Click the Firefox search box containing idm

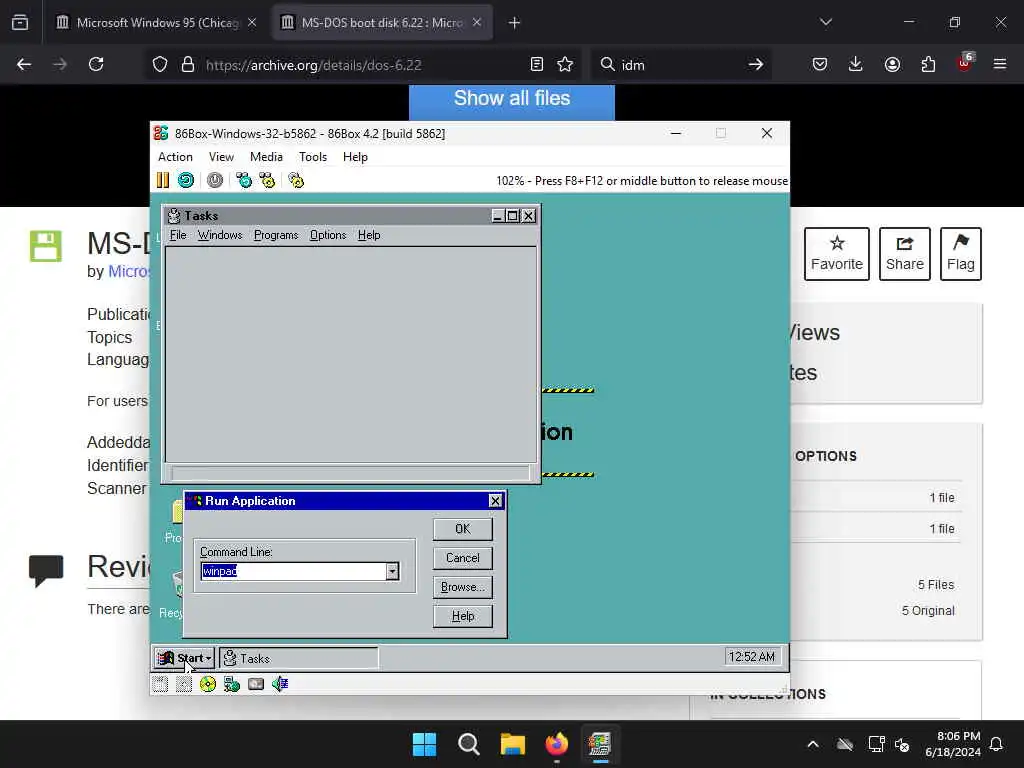point(679,65)
